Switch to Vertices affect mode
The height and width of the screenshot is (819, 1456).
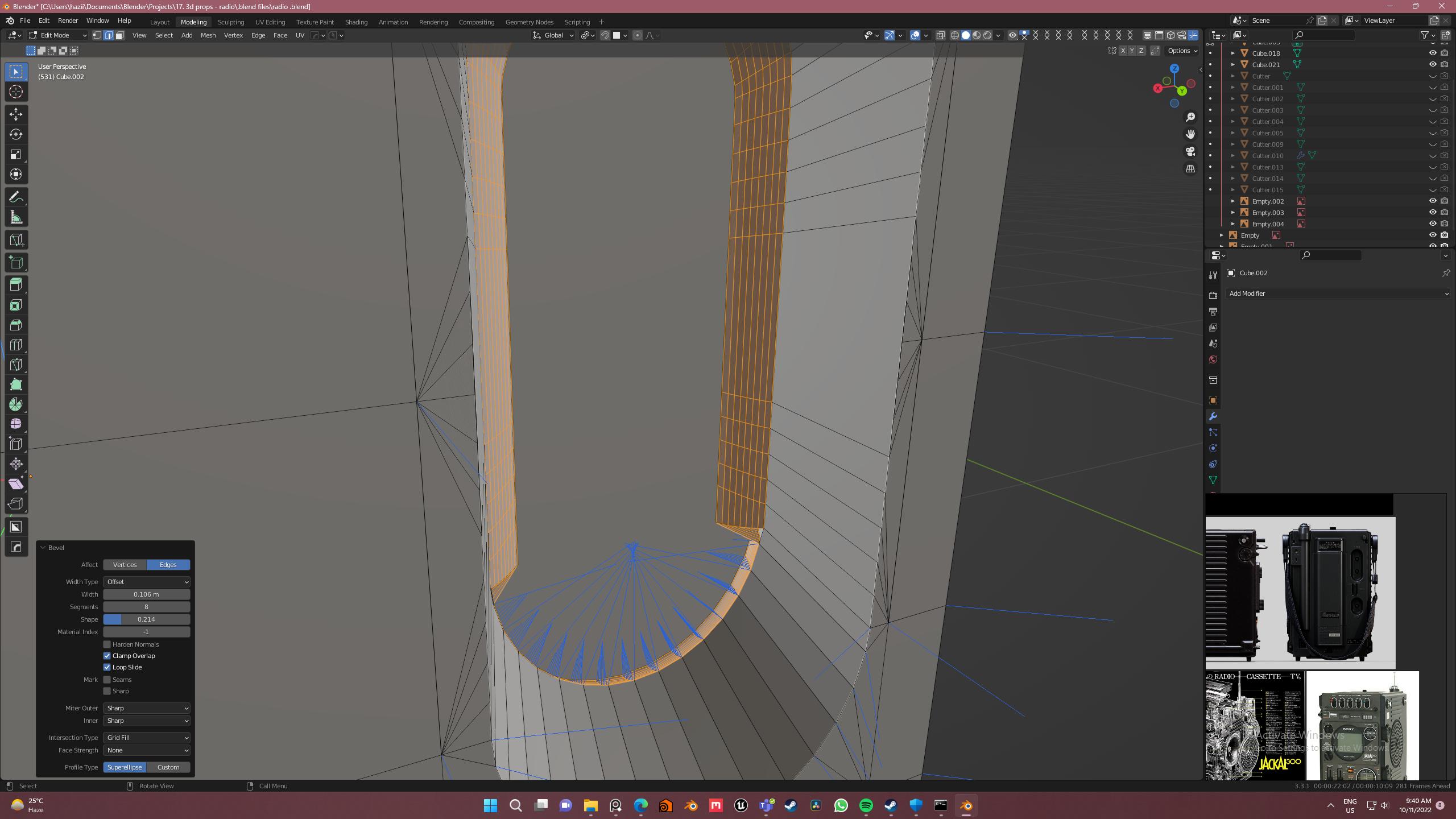[x=124, y=564]
